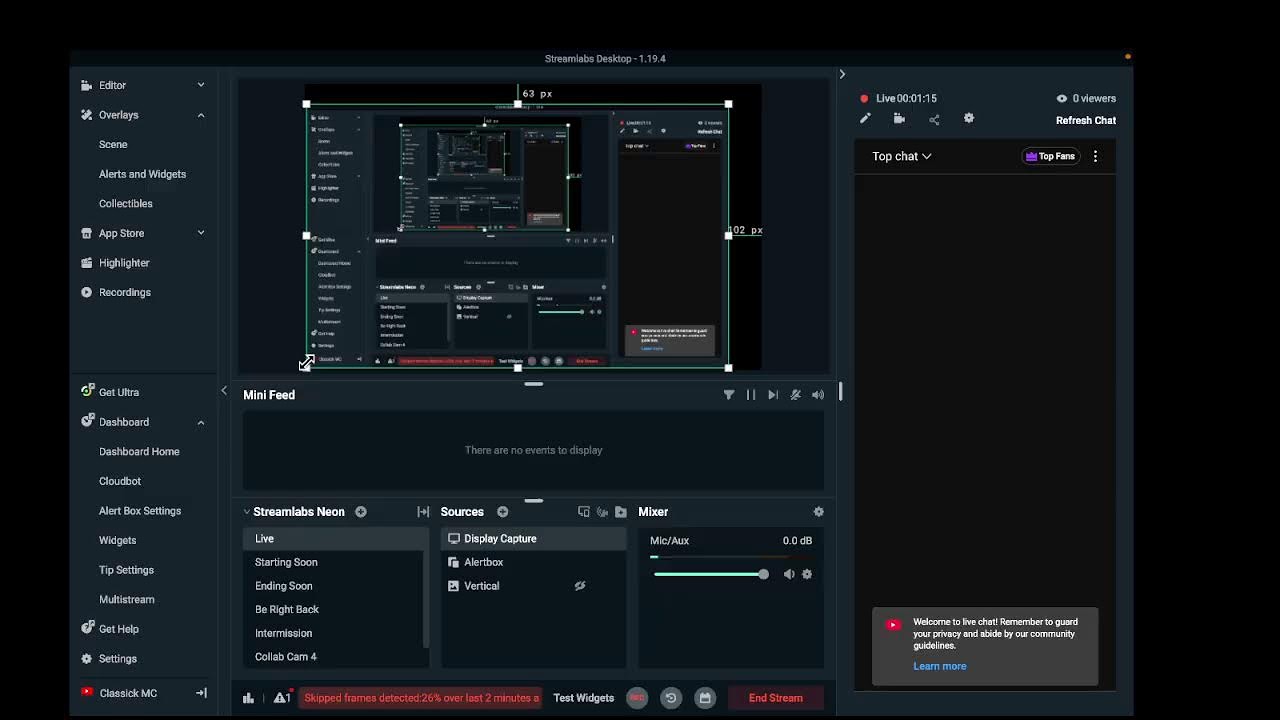Add a new source

[x=503, y=512]
